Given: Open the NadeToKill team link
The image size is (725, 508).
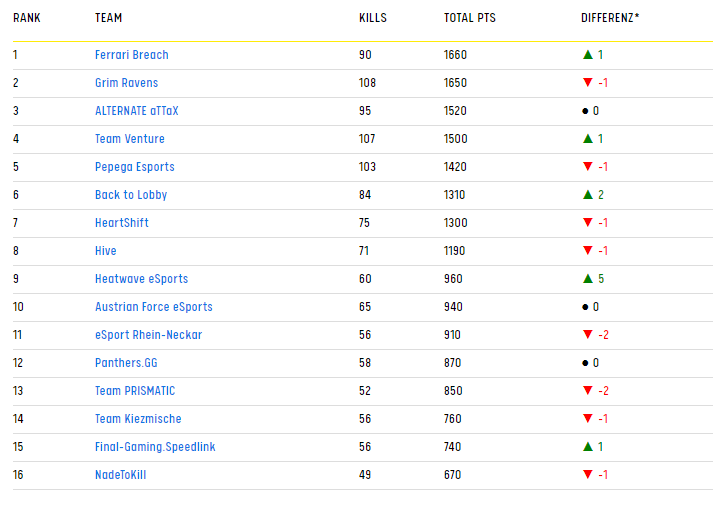Looking at the screenshot, I should click(120, 475).
